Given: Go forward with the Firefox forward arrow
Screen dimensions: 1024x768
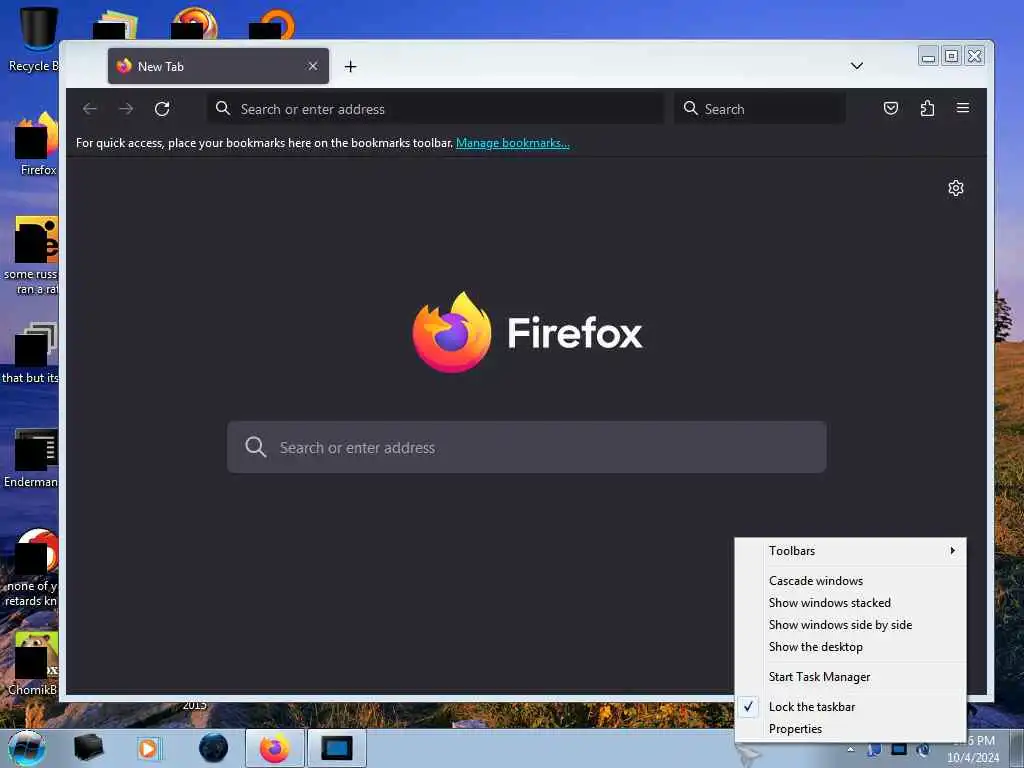Looking at the screenshot, I should pos(126,108).
